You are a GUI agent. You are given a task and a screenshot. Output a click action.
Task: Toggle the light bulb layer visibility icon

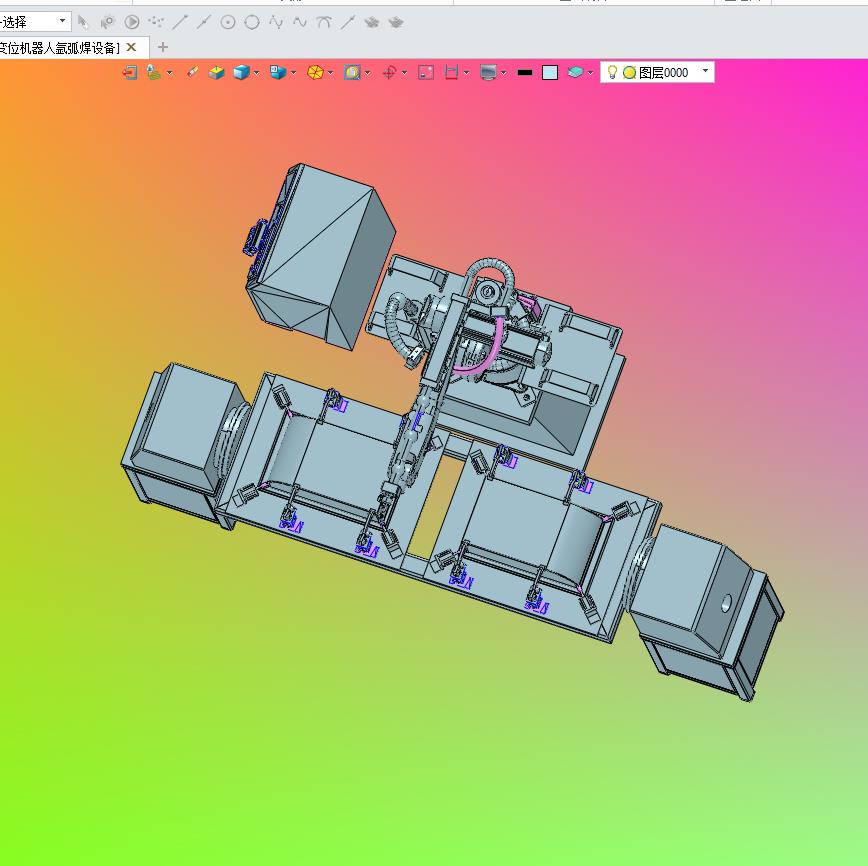[x=612, y=72]
